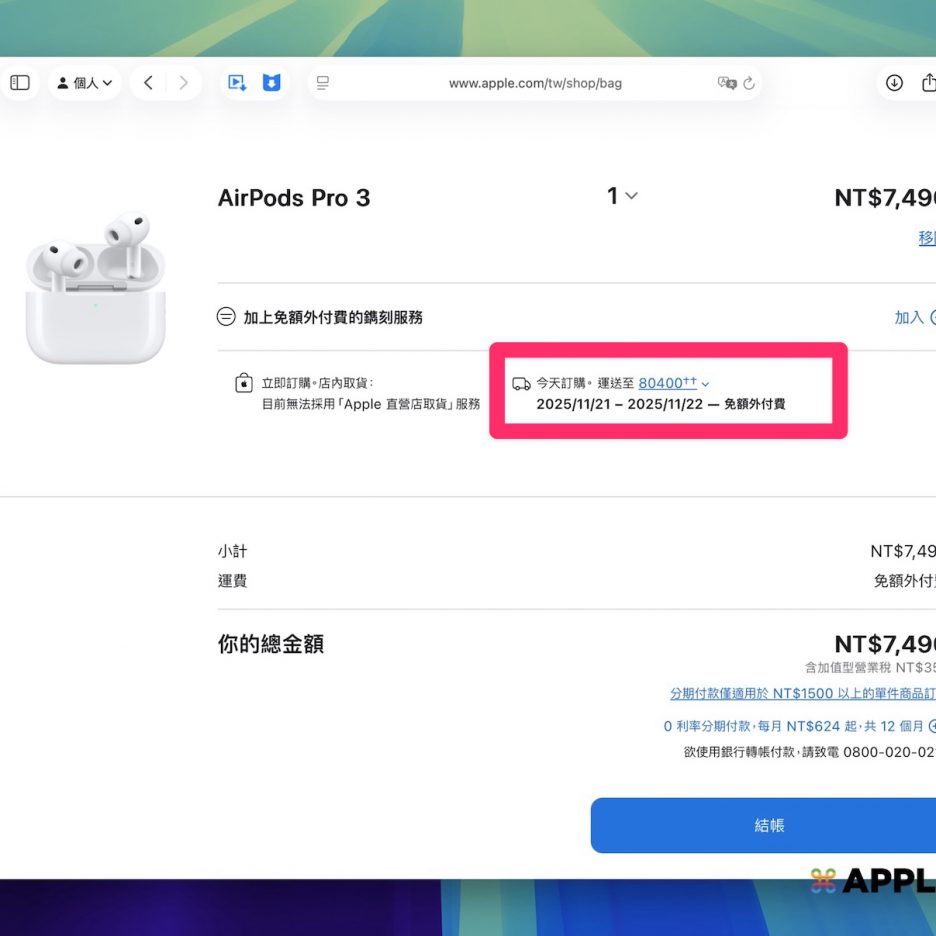Click the share icon in the toolbar
Image resolution: width=936 pixels, height=936 pixels.
pos(928,83)
